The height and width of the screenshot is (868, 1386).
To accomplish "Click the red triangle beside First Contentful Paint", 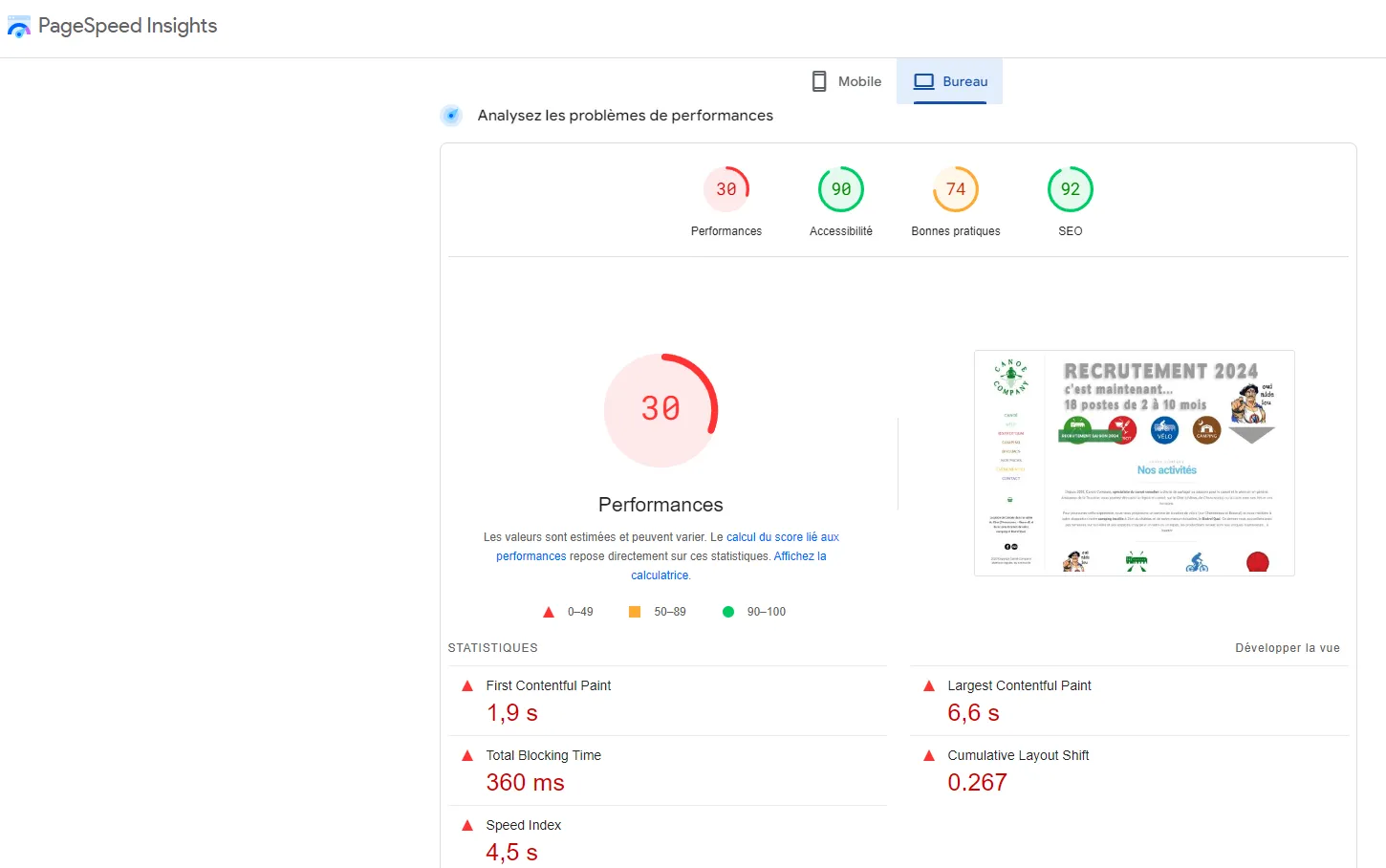I will [x=467, y=684].
